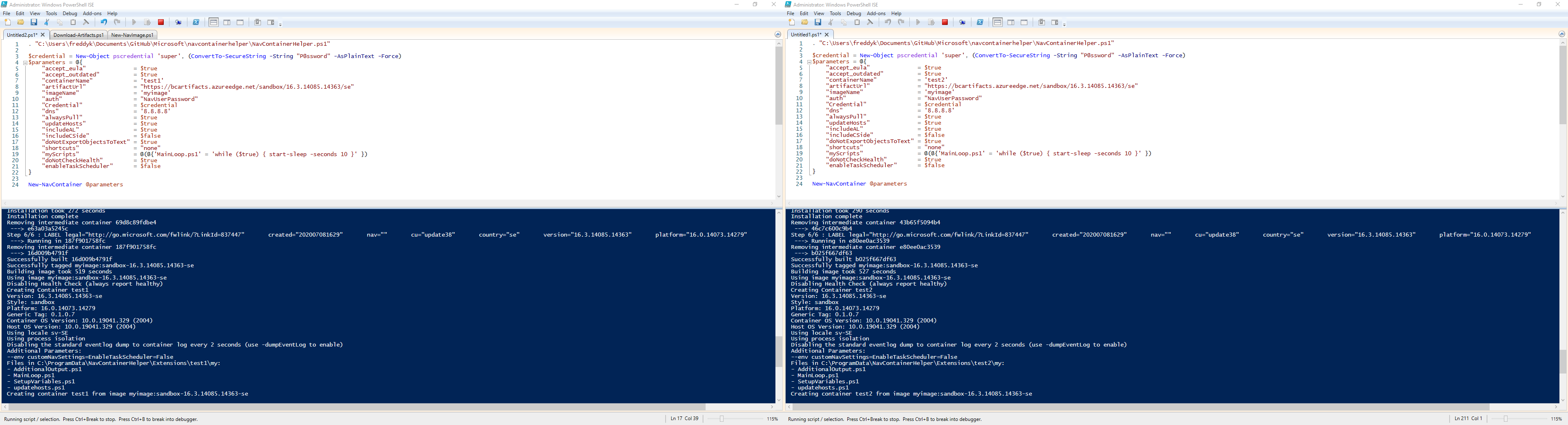
Task: Open a New Remote PowerShell Tab icon
Action: click(178, 22)
